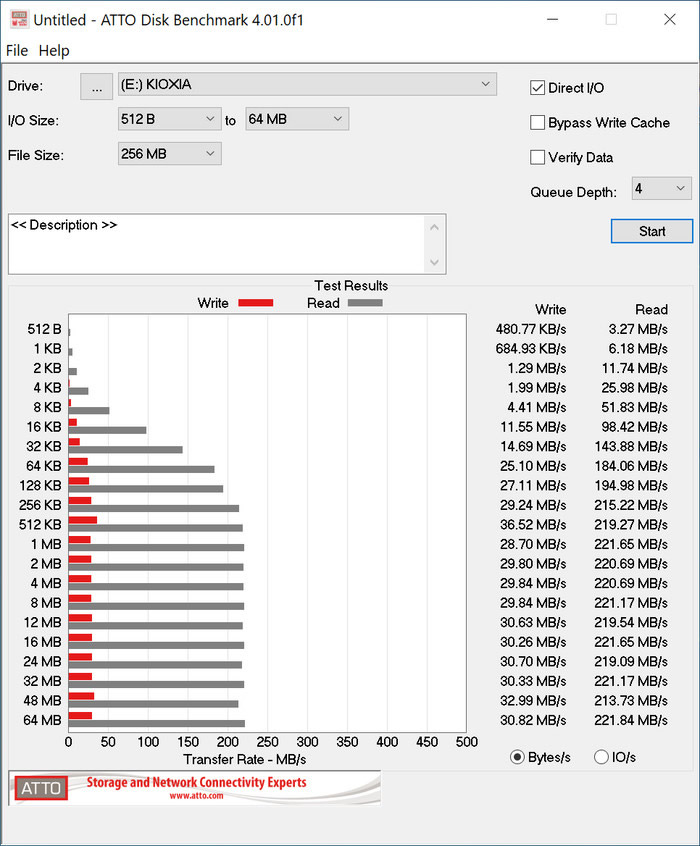Open the Queue Depth dropdown

tap(661, 188)
